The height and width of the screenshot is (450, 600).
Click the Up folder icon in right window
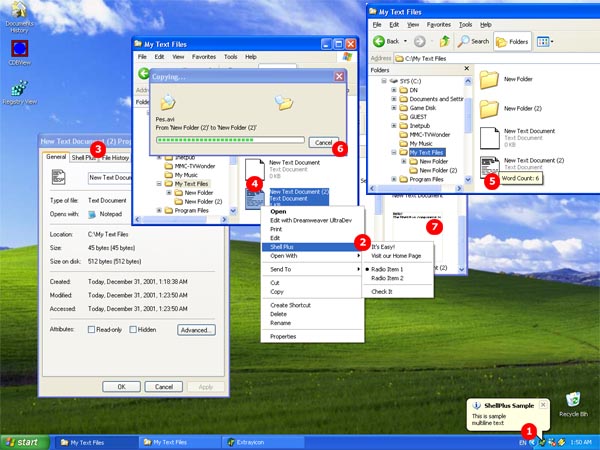click(444, 41)
